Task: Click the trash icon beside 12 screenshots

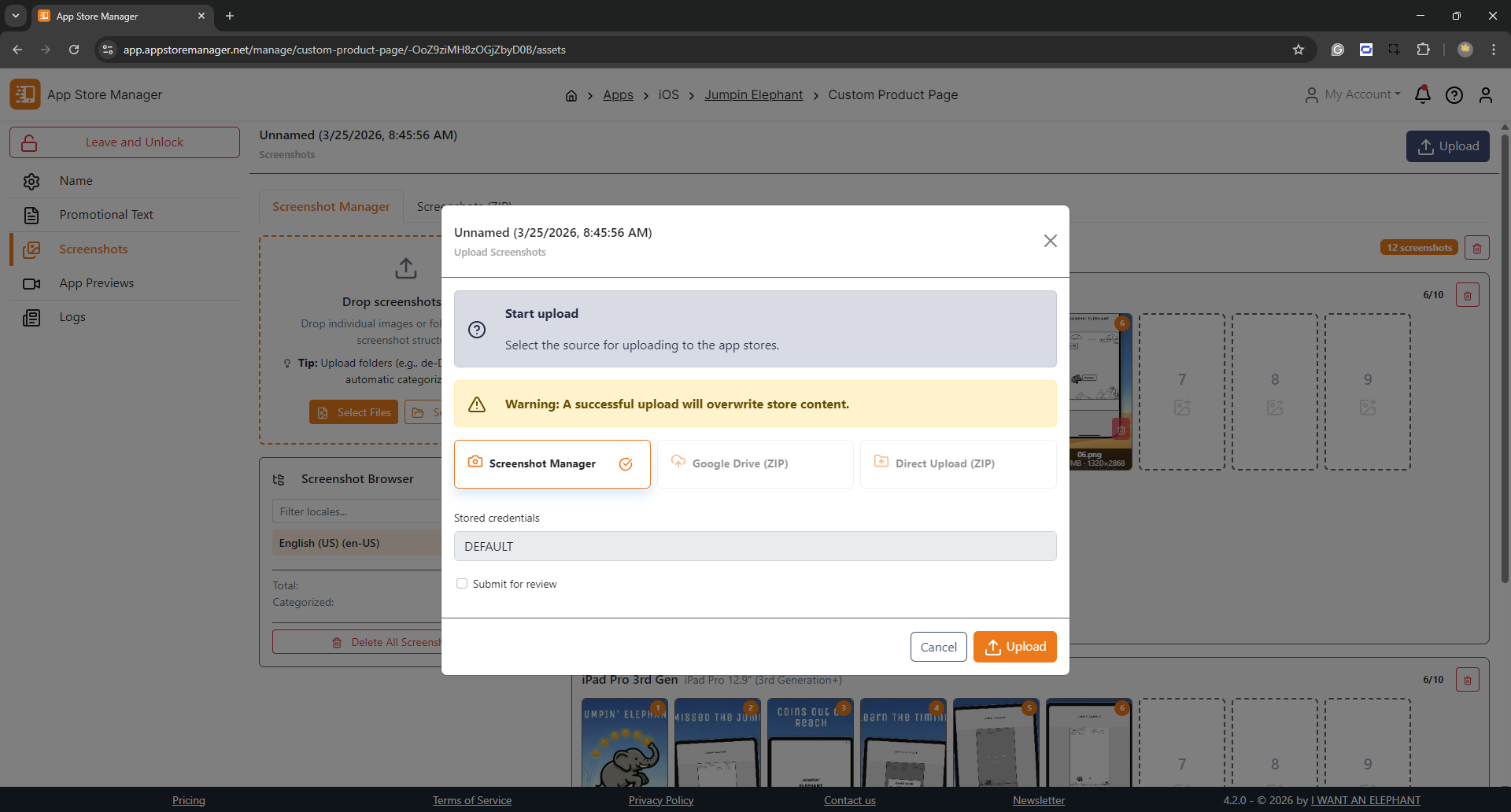Action: [x=1476, y=248]
